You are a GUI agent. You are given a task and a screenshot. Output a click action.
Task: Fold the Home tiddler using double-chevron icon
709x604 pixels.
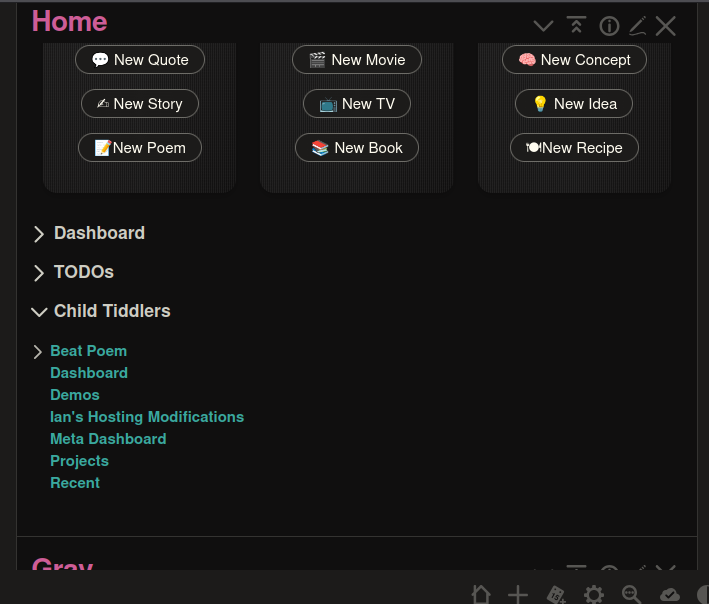576,26
